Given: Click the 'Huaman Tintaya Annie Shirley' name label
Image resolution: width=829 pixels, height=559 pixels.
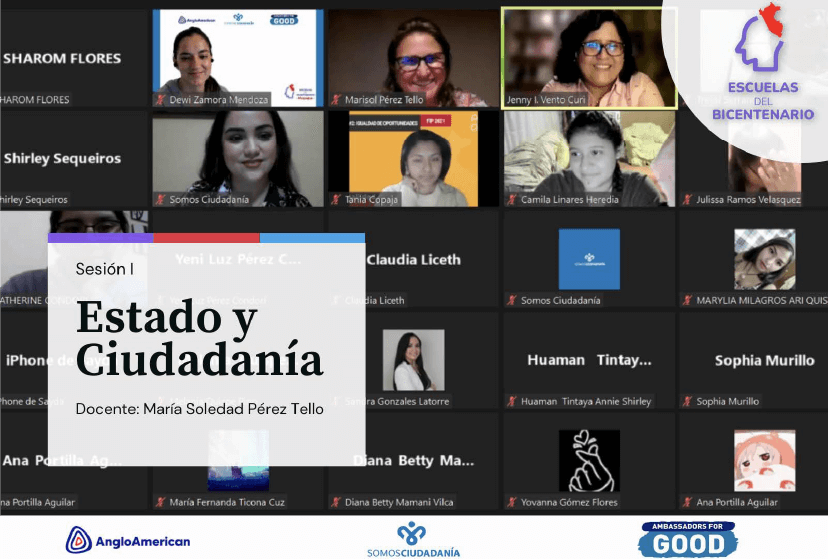Looking at the screenshot, I should (586, 401).
